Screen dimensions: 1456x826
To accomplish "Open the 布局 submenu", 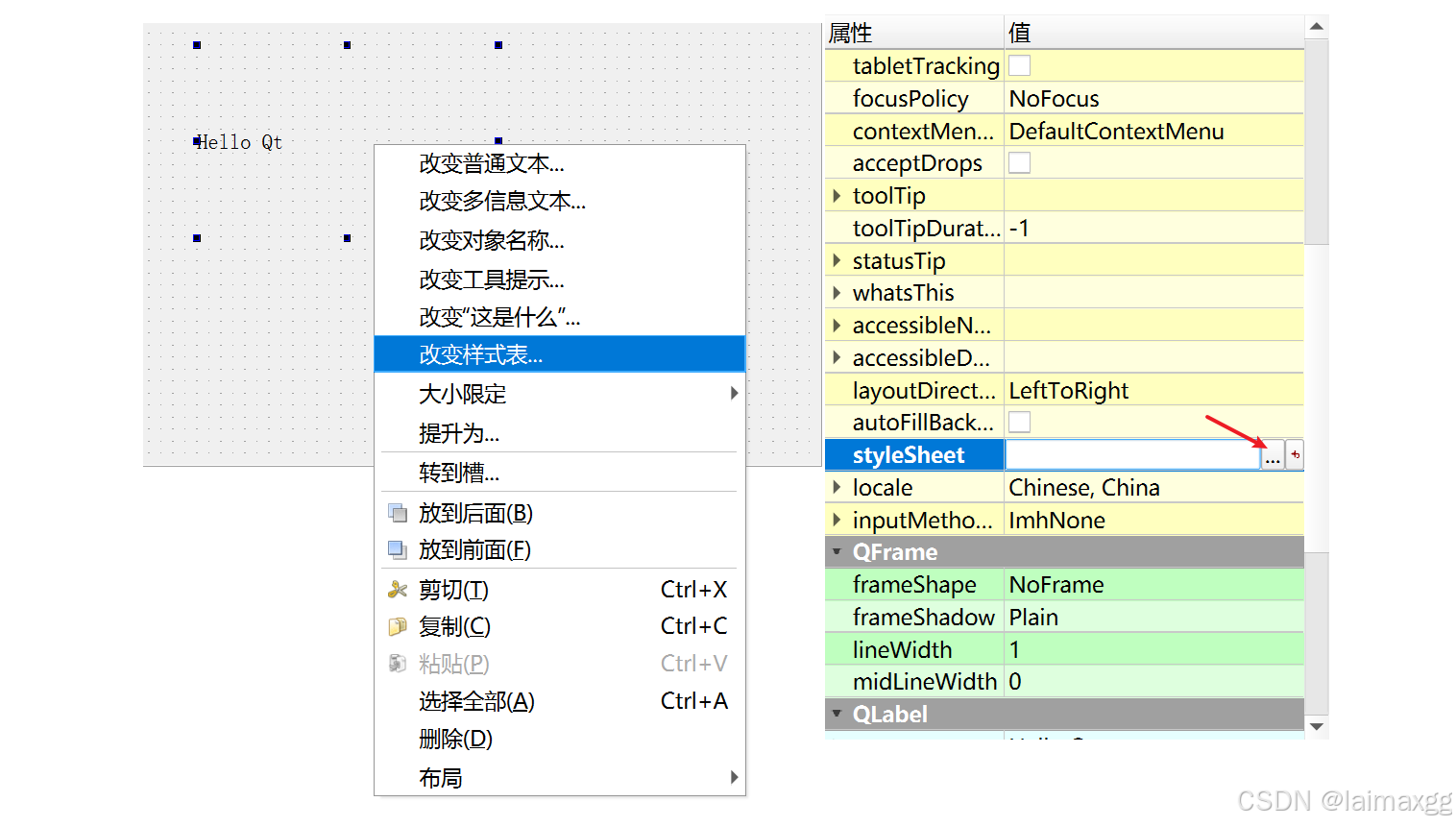I will point(560,777).
